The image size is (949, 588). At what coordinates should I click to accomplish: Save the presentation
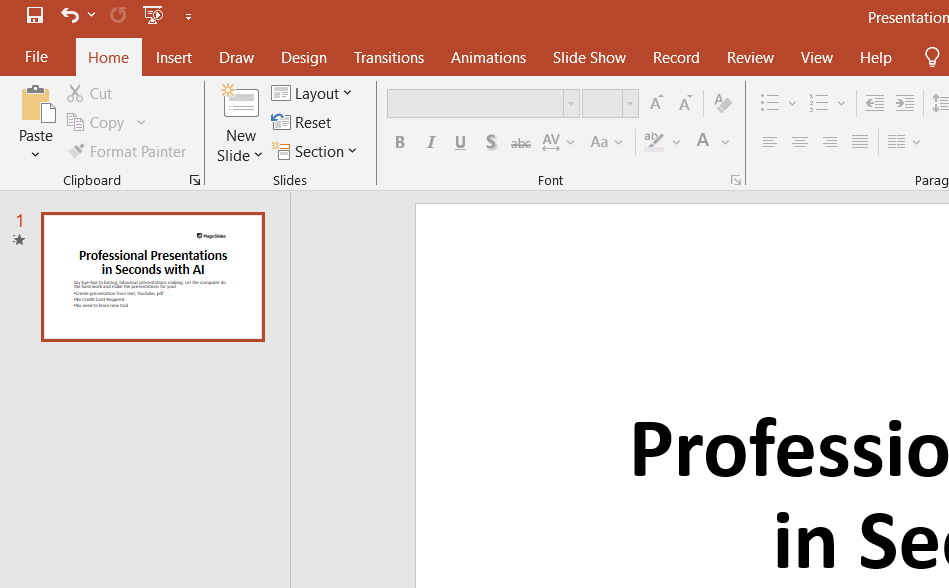tap(34, 14)
